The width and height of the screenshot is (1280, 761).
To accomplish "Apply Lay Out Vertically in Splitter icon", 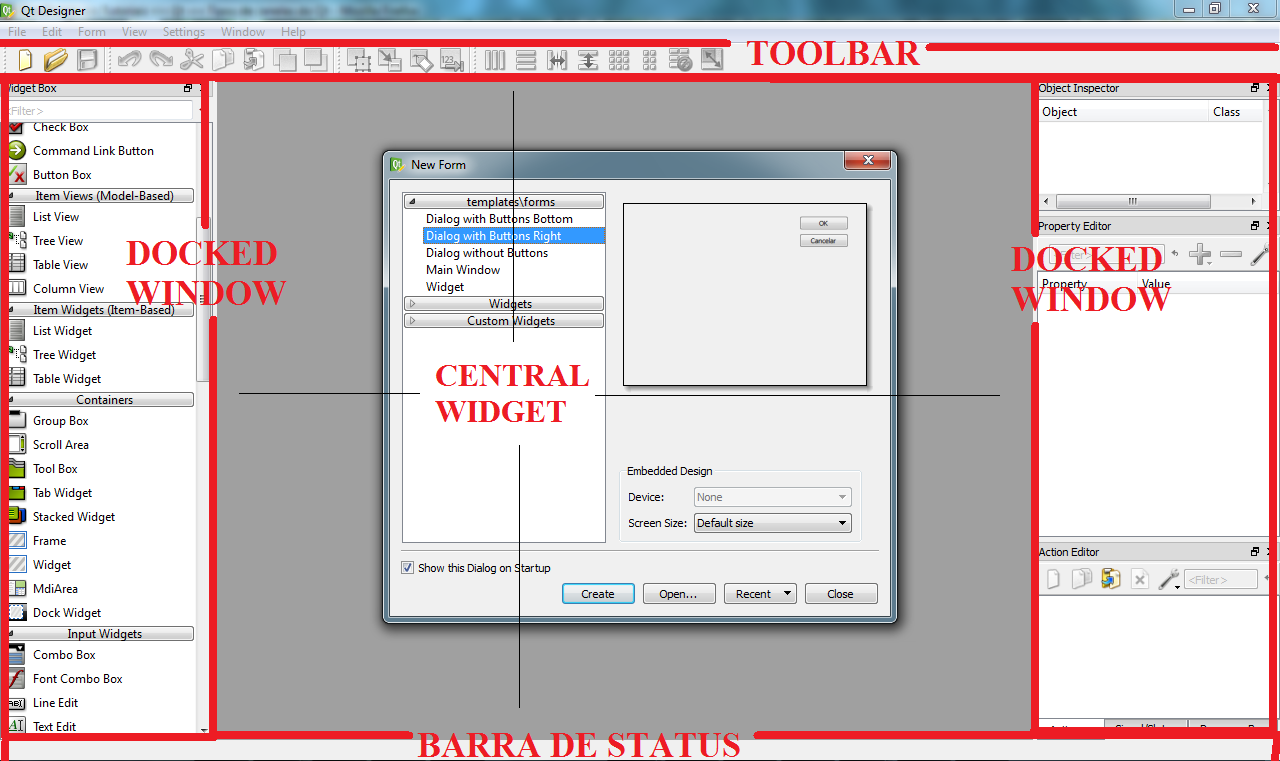I will tap(588, 60).
